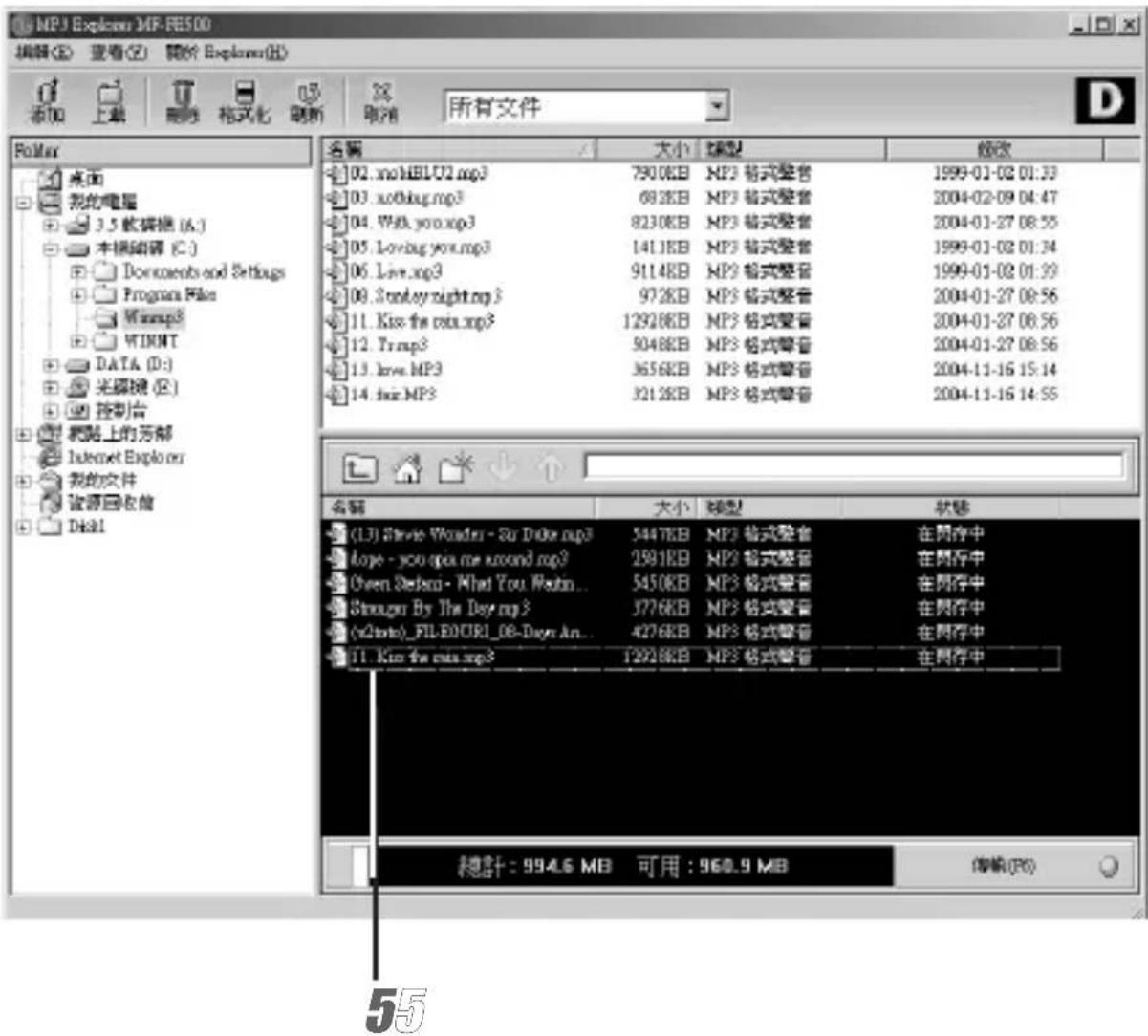The width and height of the screenshot is (1148, 1036).
Task: Select 08. Sunday night.mp3 in file list
Action: click(425, 296)
